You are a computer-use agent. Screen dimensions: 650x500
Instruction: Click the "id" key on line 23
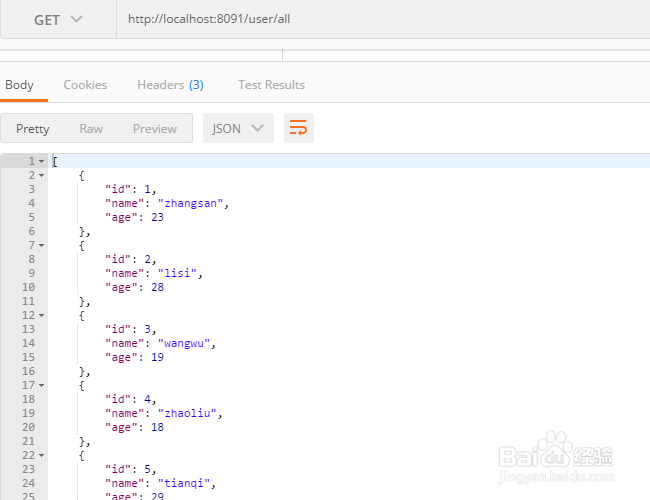(x=118, y=469)
